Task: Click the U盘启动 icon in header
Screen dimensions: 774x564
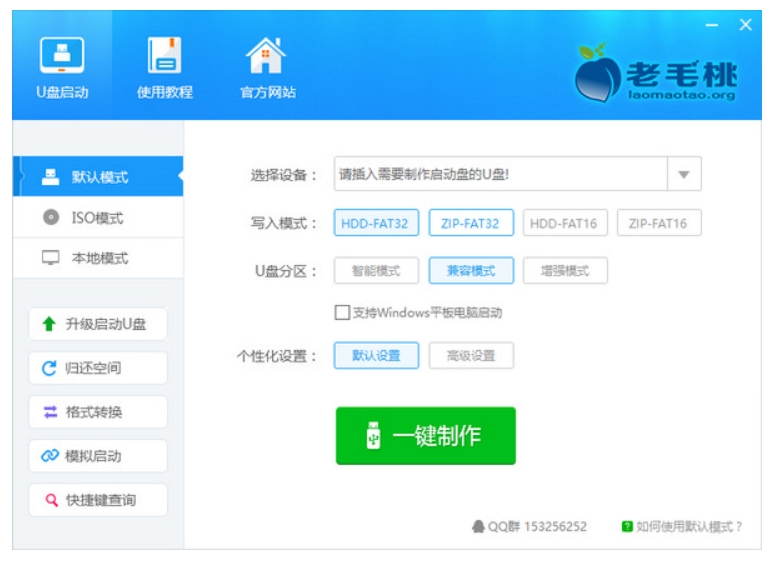Action: 62,57
